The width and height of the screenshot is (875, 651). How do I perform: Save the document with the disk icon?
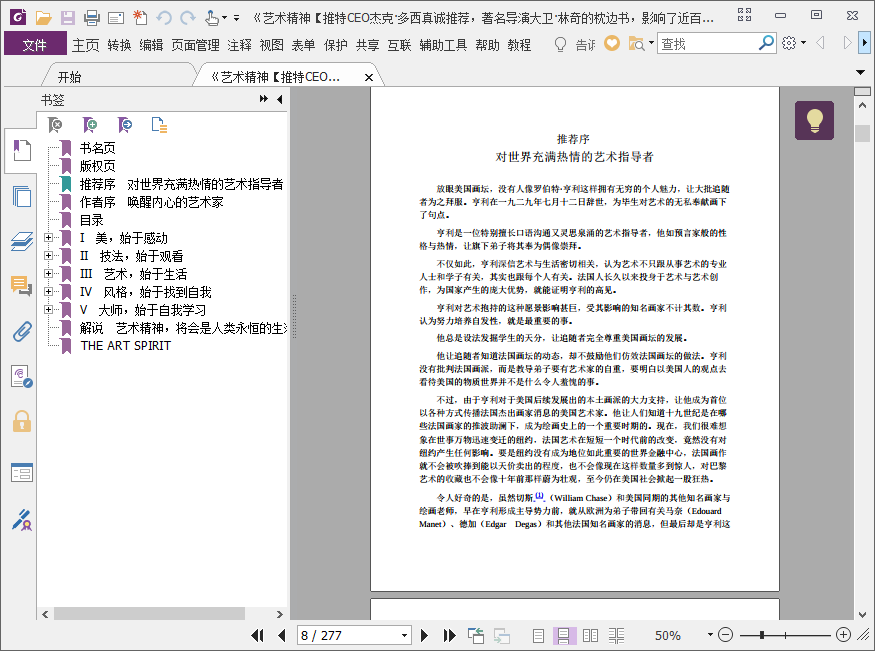click(x=68, y=18)
